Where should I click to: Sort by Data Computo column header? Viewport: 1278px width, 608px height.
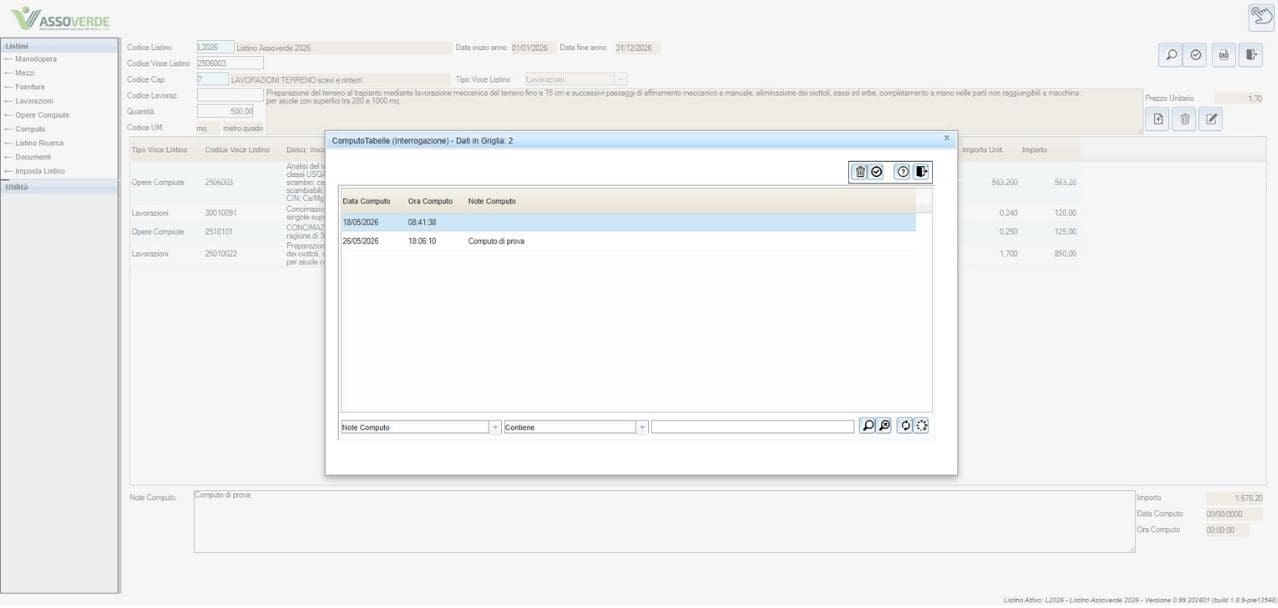coord(366,201)
